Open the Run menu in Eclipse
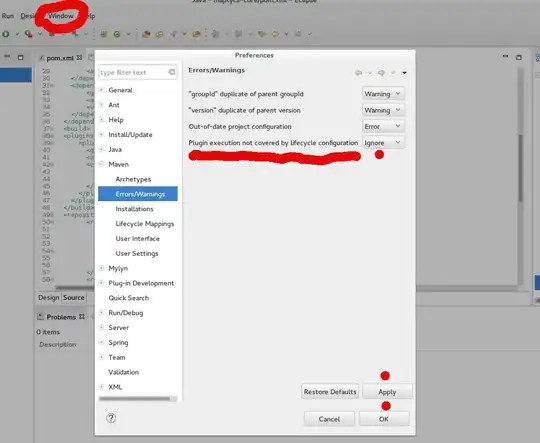Viewport: 540px width, 443px height. (8, 16)
